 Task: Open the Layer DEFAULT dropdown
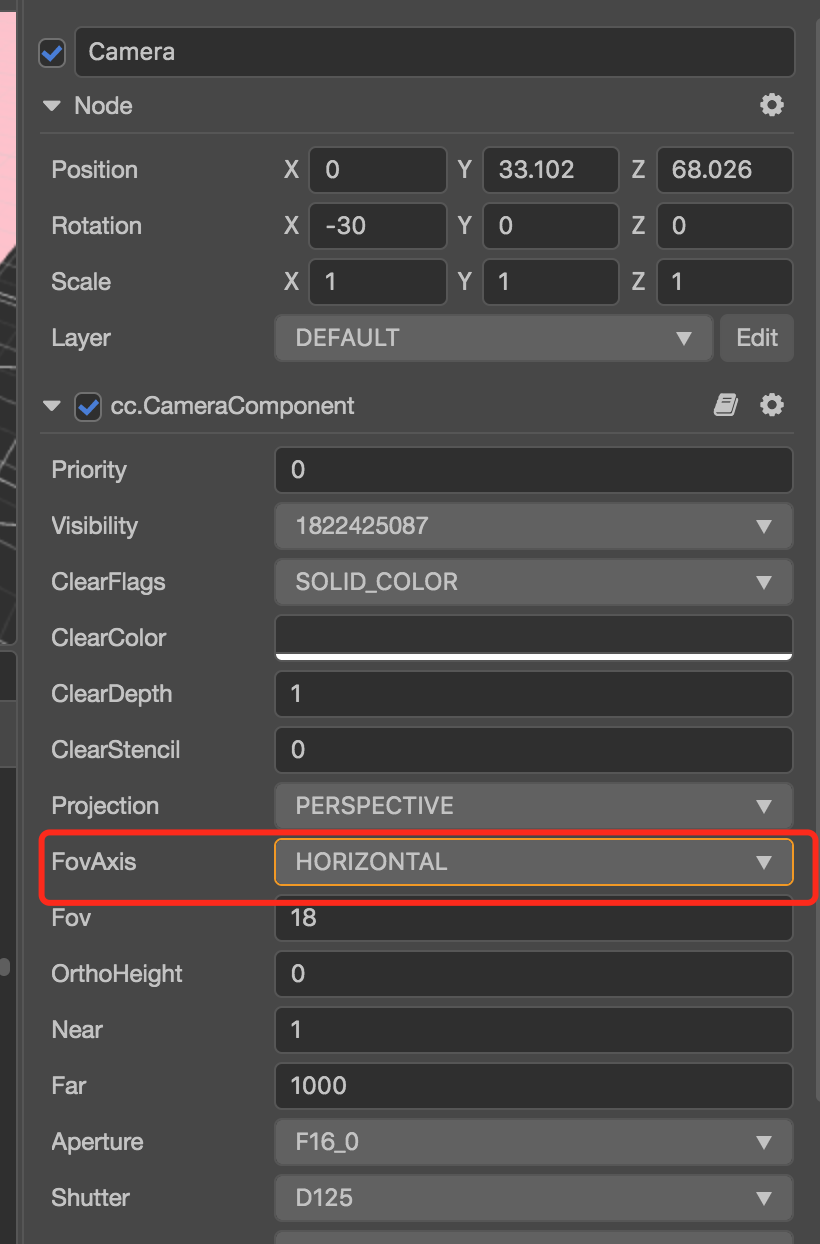(494, 338)
